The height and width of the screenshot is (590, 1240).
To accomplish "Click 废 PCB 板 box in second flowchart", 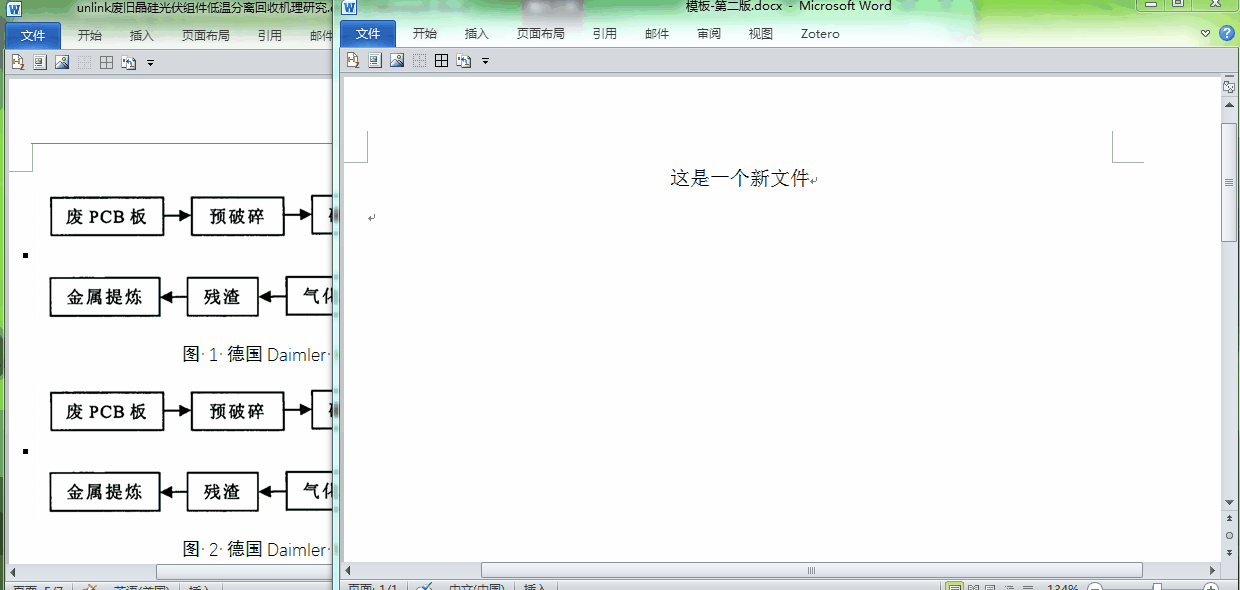I will click(x=107, y=411).
